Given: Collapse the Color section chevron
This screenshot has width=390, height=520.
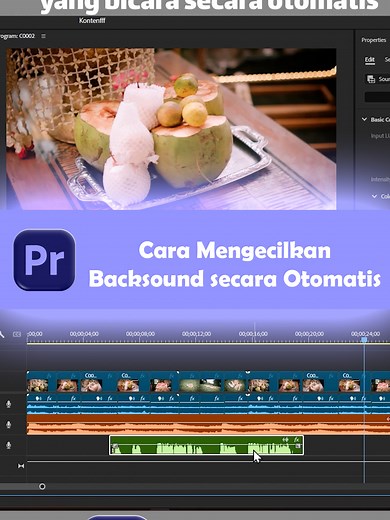Looking at the screenshot, I should (374, 196).
